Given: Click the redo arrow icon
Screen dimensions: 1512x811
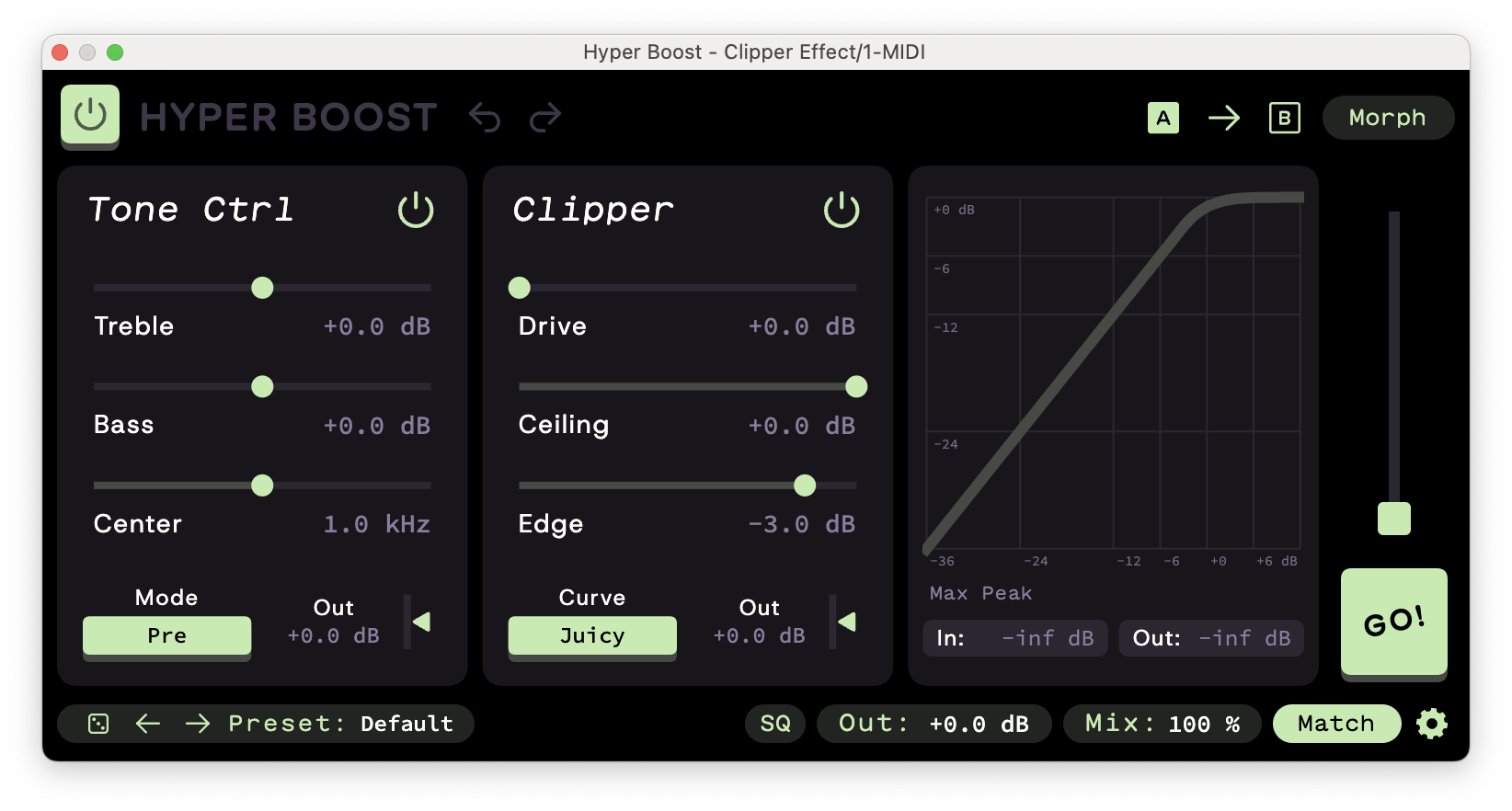Looking at the screenshot, I should click(x=545, y=118).
